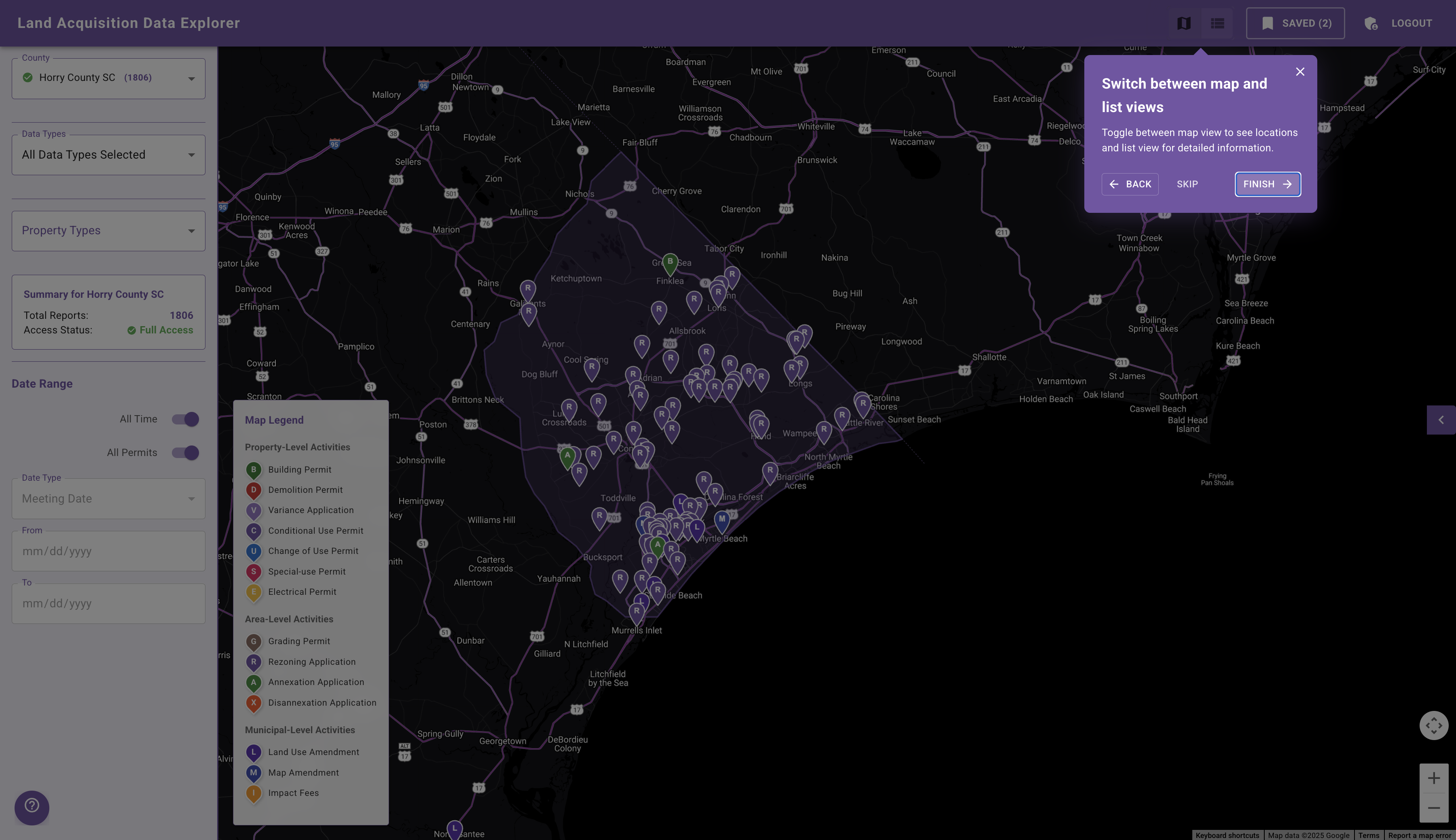Click the From date input field
The width and height of the screenshot is (1456, 840).
point(108,551)
